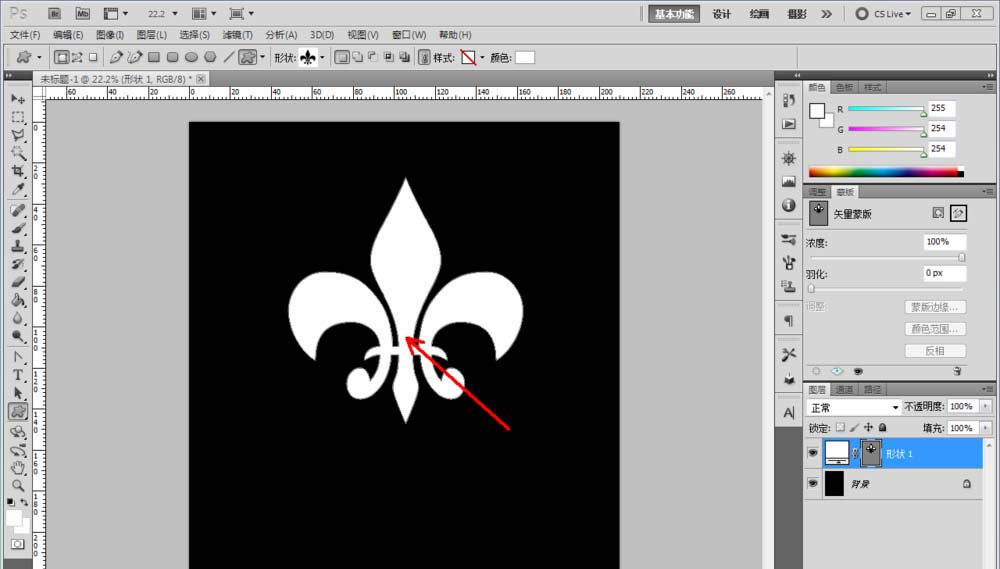Toggle visibility of the 背景 layer
Image resolution: width=1000 pixels, height=569 pixels.
[811, 483]
